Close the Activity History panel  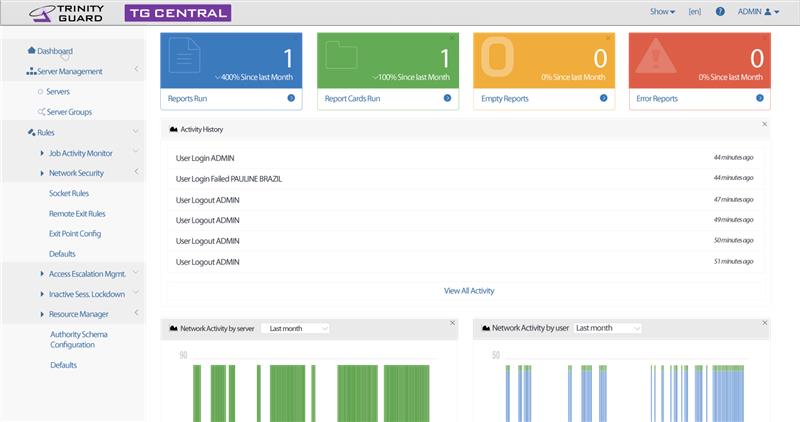[764, 124]
